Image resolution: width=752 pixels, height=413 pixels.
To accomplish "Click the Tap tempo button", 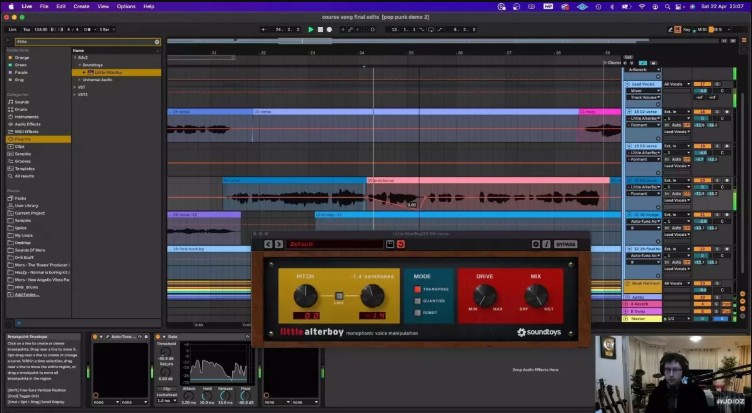I will [x=26, y=29].
